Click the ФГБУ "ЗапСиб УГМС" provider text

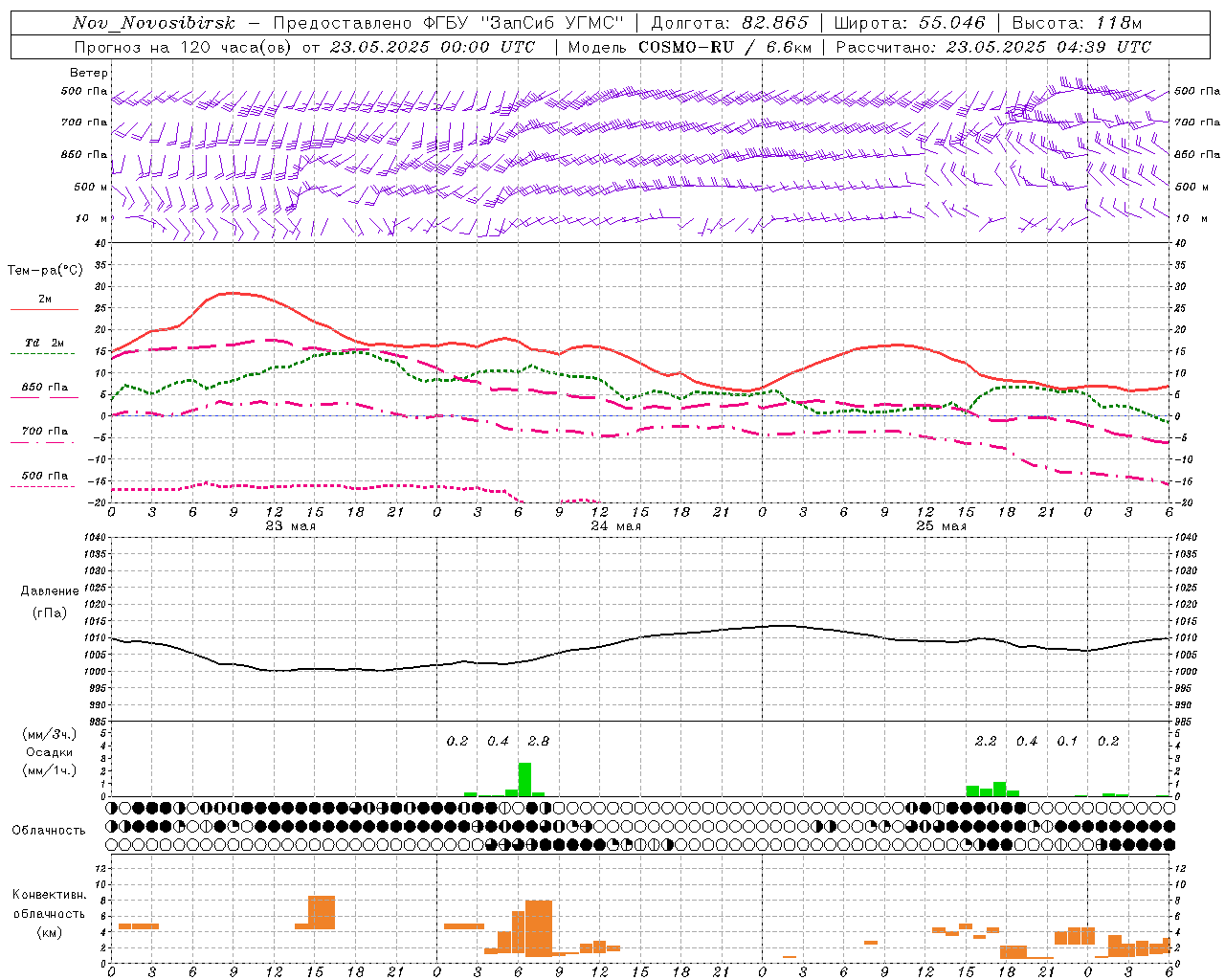[523, 23]
